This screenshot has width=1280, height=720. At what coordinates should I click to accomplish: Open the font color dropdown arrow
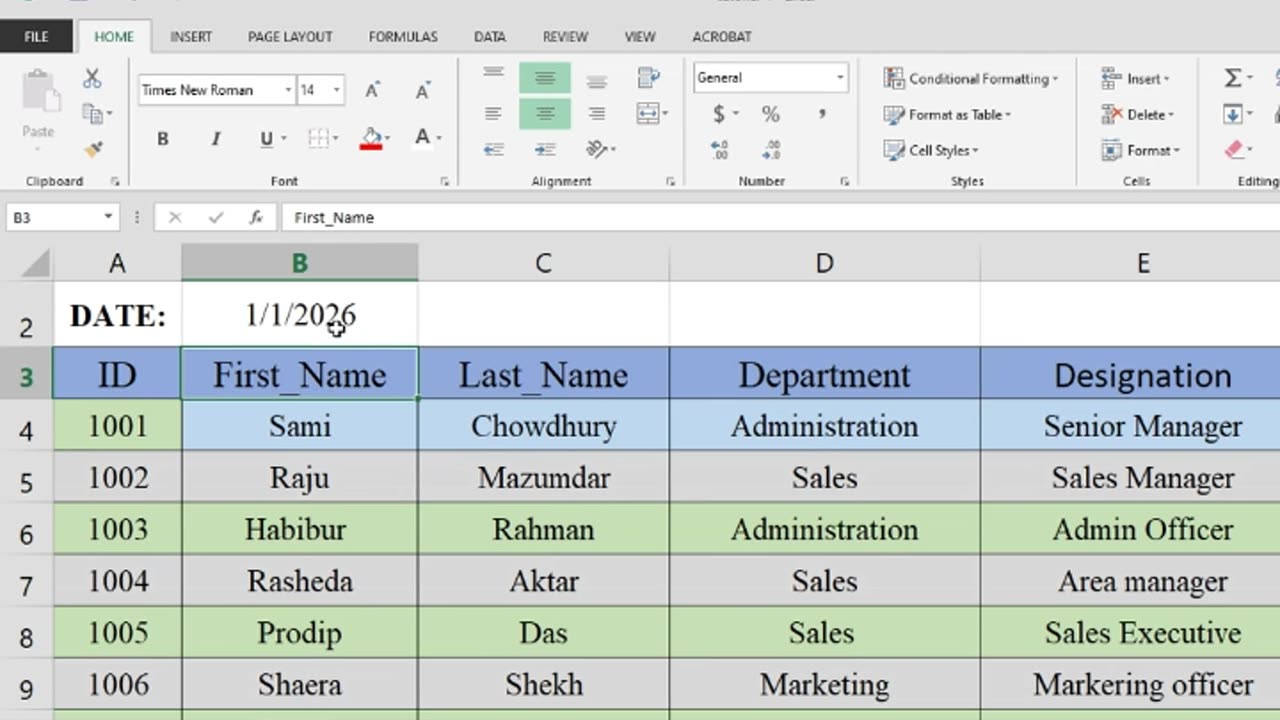click(x=439, y=139)
